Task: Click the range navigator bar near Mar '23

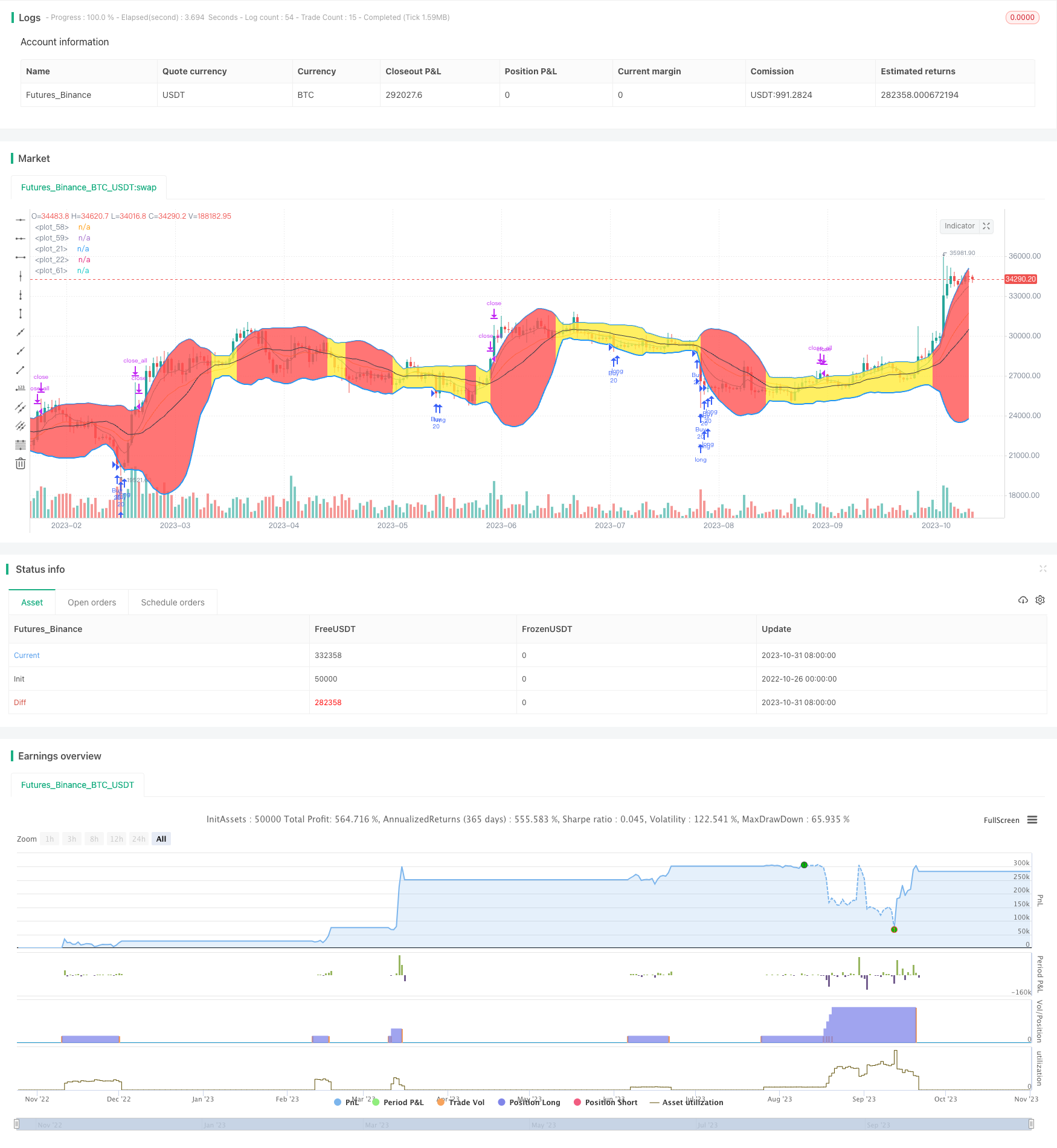Action: [377, 1124]
